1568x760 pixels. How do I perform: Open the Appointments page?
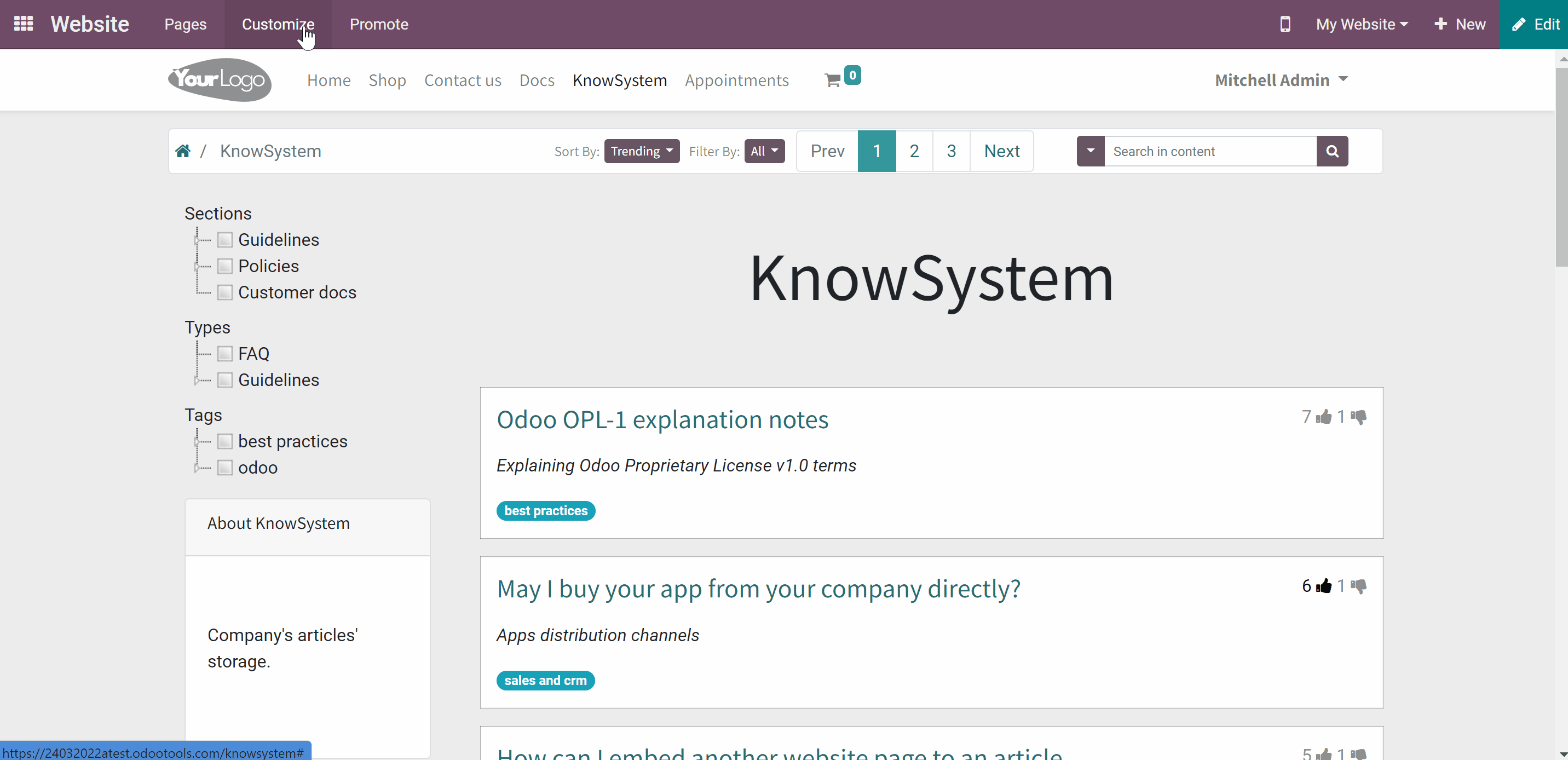click(x=736, y=80)
